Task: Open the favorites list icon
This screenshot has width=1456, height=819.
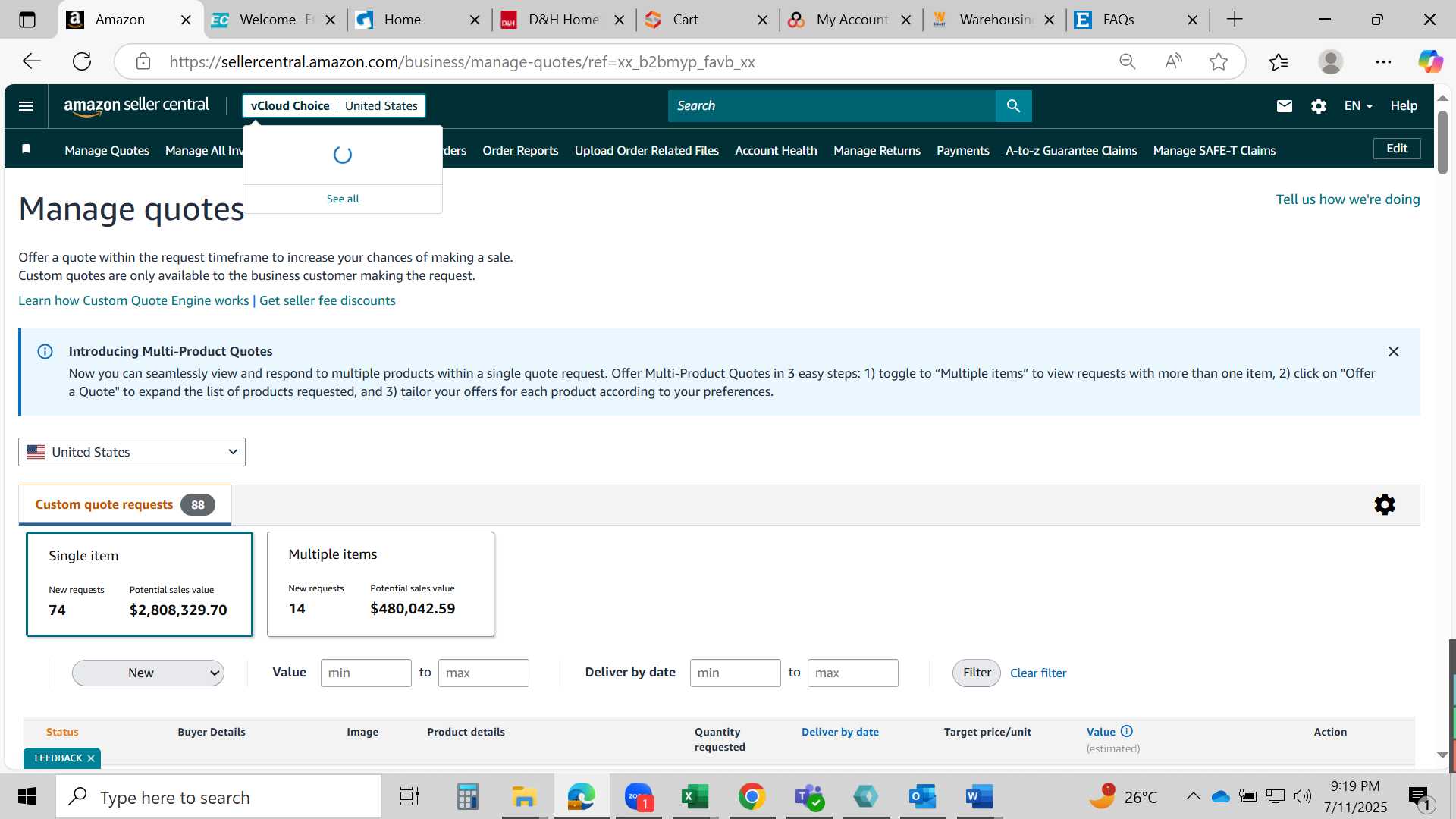Action: coord(1279,61)
